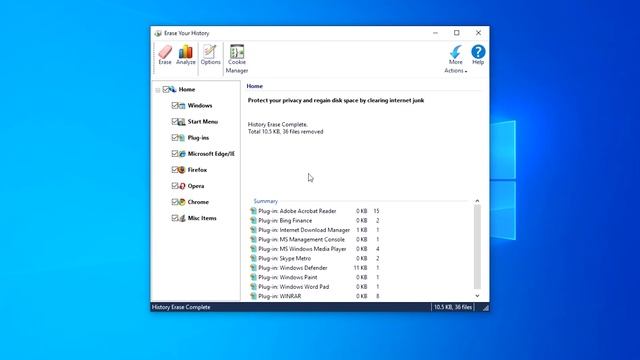640x360 pixels.
Task: Select the Windows tree item
Action: coord(200,105)
